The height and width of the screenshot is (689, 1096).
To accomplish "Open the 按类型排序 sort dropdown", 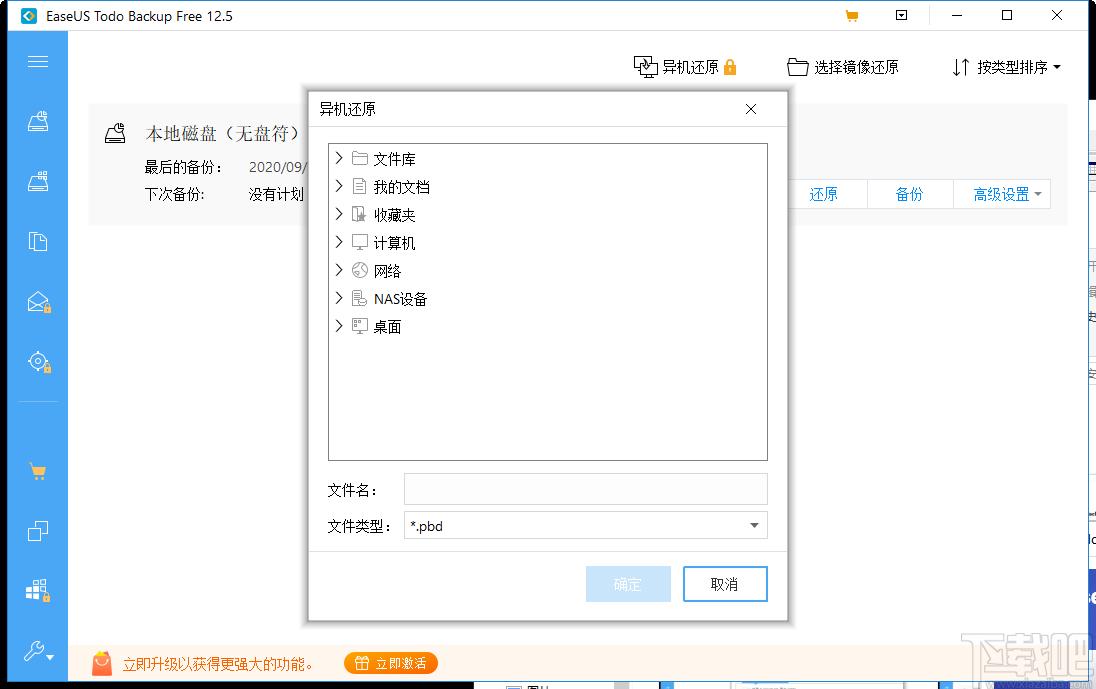I will pos(1007,67).
